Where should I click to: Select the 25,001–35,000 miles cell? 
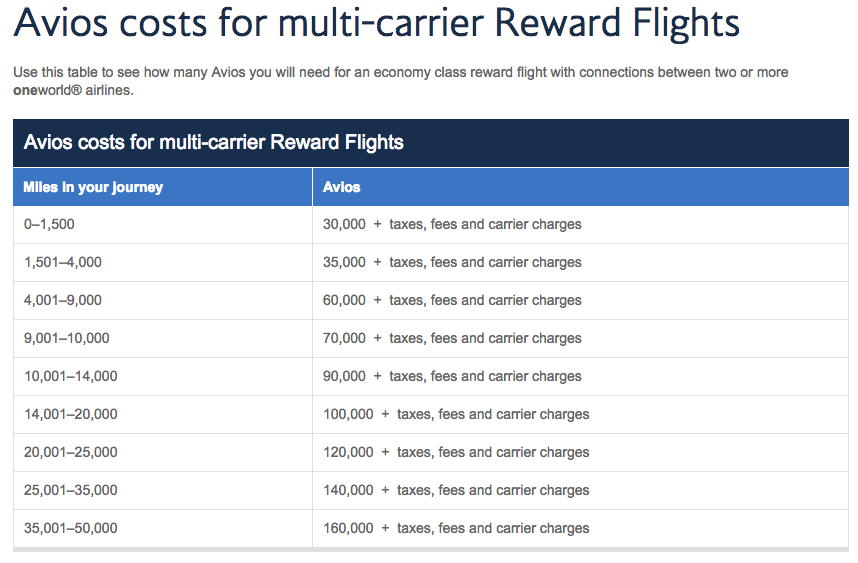coord(163,491)
